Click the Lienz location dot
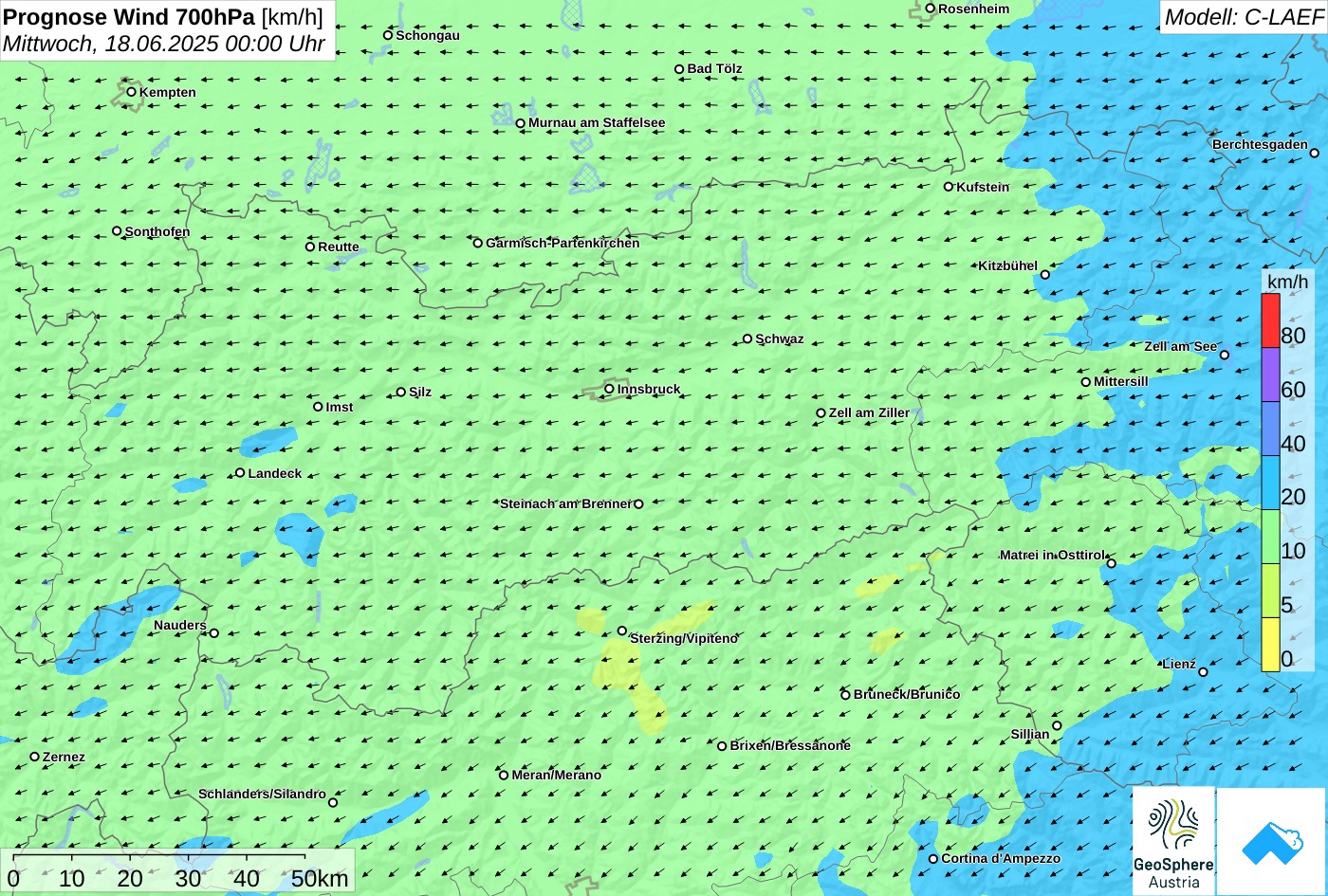This screenshot has height=896, width=1328. point(1204,672)
